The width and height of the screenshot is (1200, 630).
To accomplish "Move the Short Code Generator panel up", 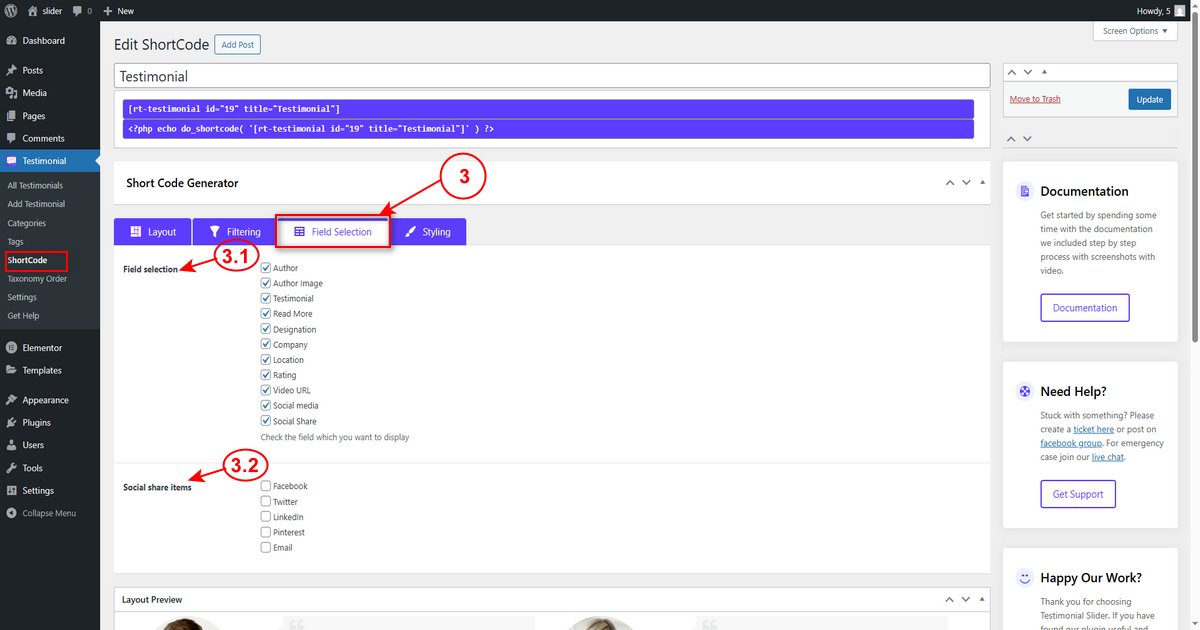I will (950, 183).
